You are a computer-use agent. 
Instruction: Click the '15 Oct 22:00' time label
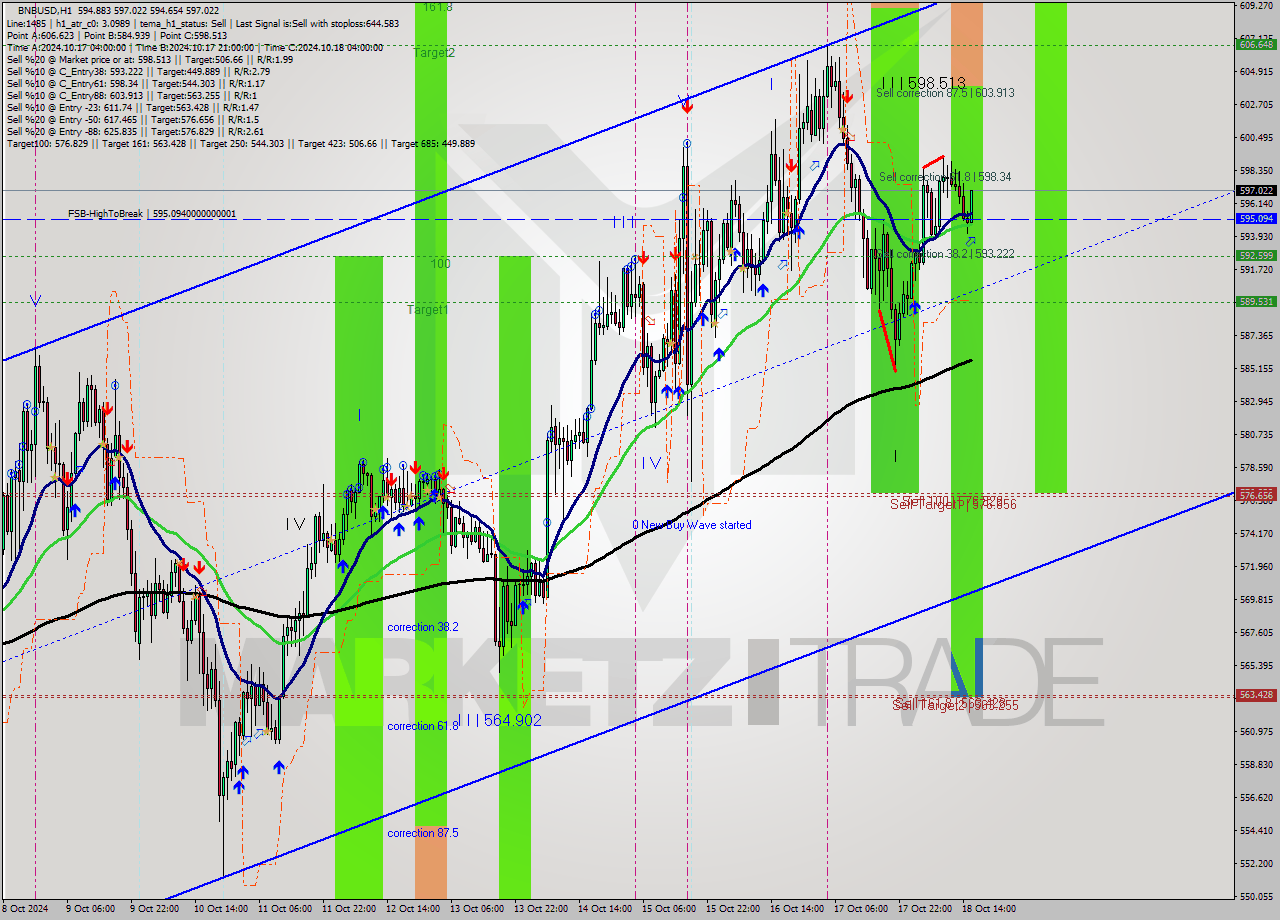click(733, 909)
